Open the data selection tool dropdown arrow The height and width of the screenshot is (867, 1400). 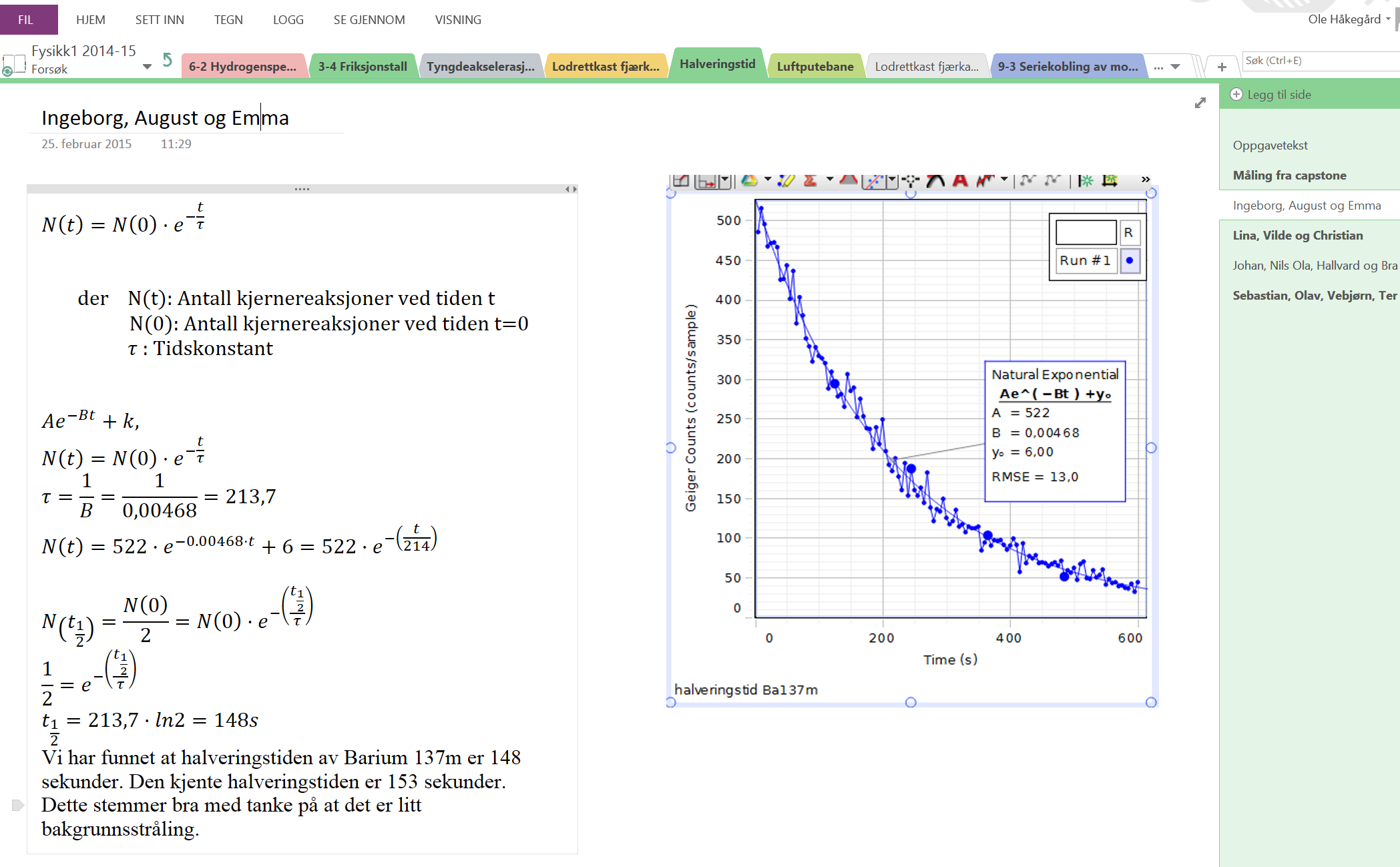coord(725,181)
